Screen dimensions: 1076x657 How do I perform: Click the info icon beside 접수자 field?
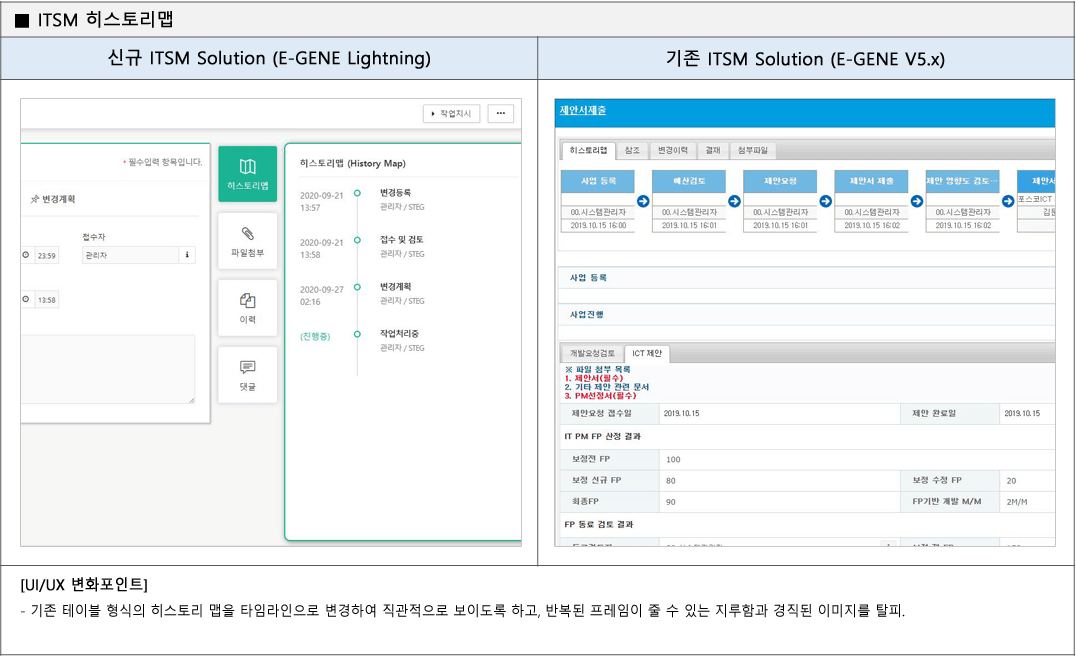coord(187,256)
